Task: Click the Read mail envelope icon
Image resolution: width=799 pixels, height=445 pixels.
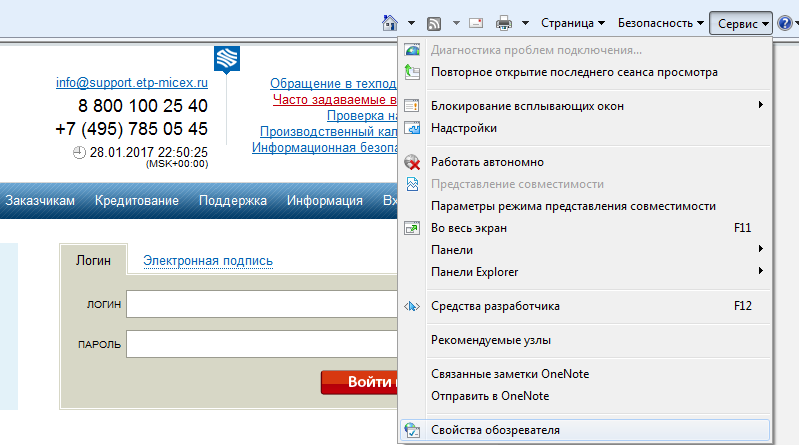Action: (x=476, y=22)
